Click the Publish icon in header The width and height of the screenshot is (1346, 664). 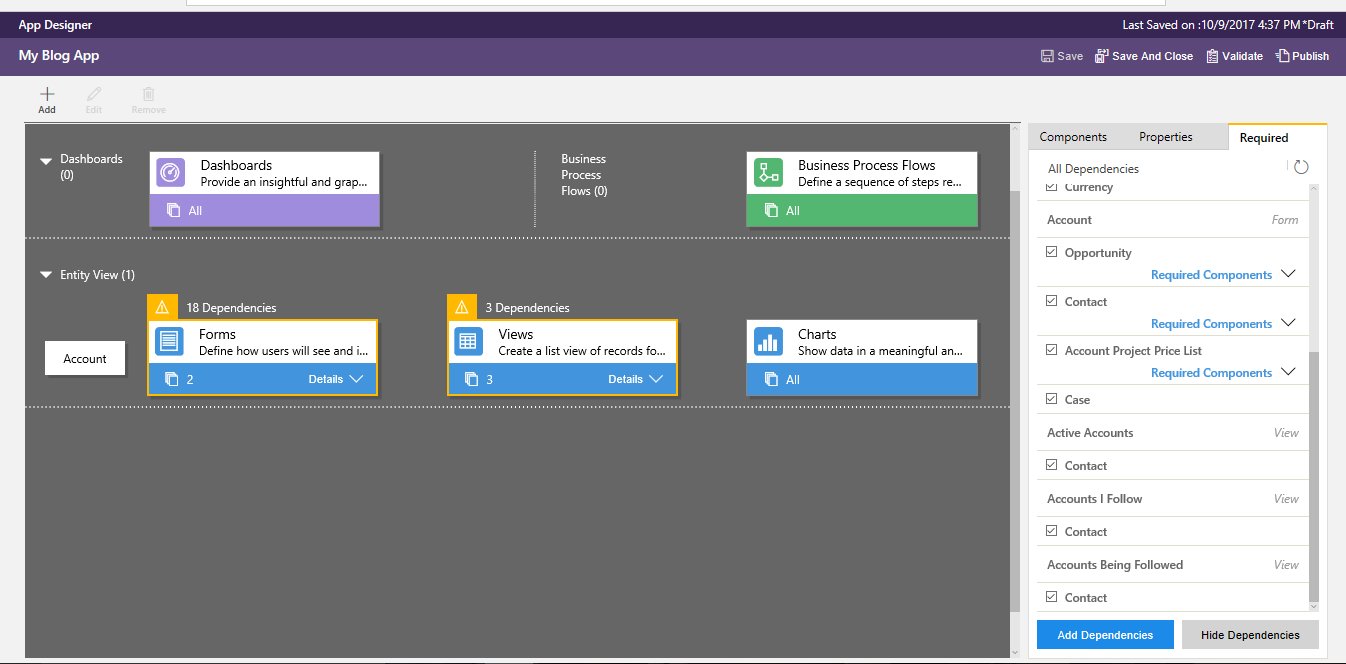coord(1283,56)
